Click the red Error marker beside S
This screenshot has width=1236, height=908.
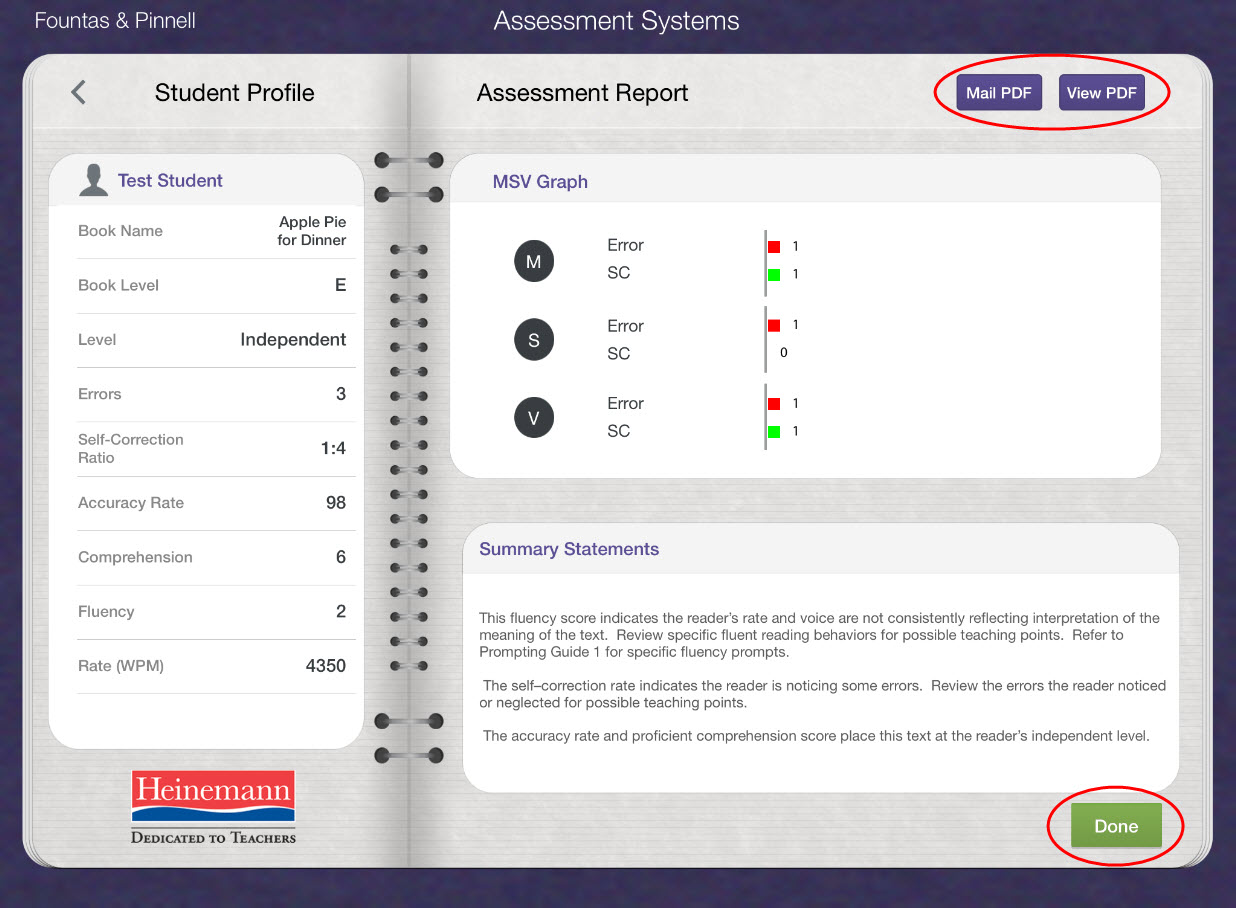click(x=772, y=324)
